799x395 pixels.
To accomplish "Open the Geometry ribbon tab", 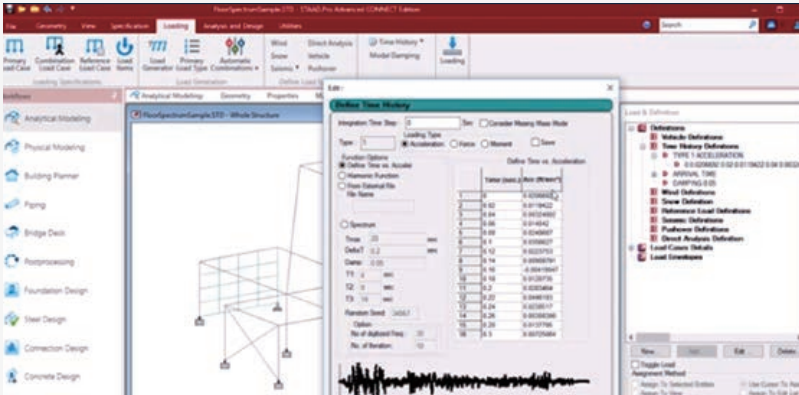I will tap(51, 26).
